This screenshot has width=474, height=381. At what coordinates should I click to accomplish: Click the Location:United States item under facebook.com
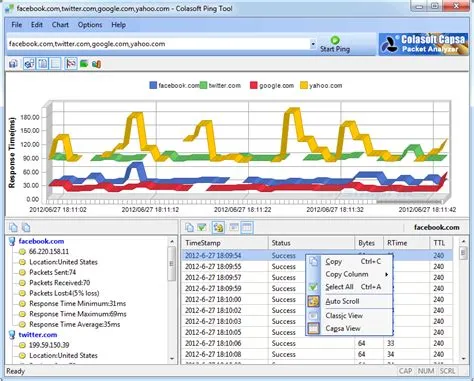pos(63,262)
